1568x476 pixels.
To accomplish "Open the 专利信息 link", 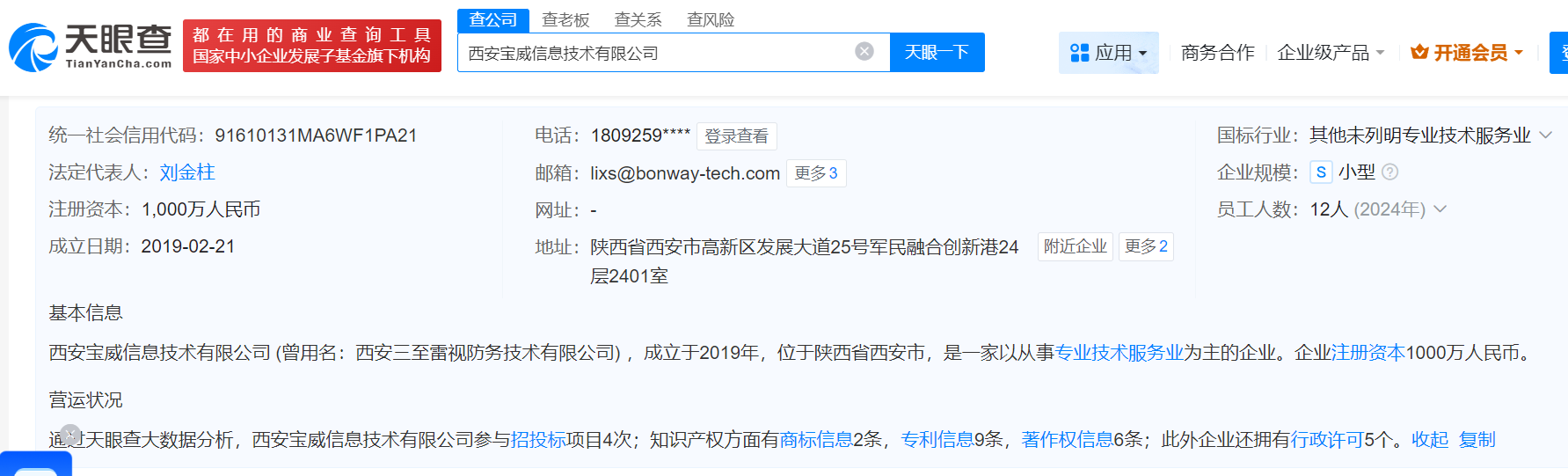I will pyautogui.click(x=937, y=439).
